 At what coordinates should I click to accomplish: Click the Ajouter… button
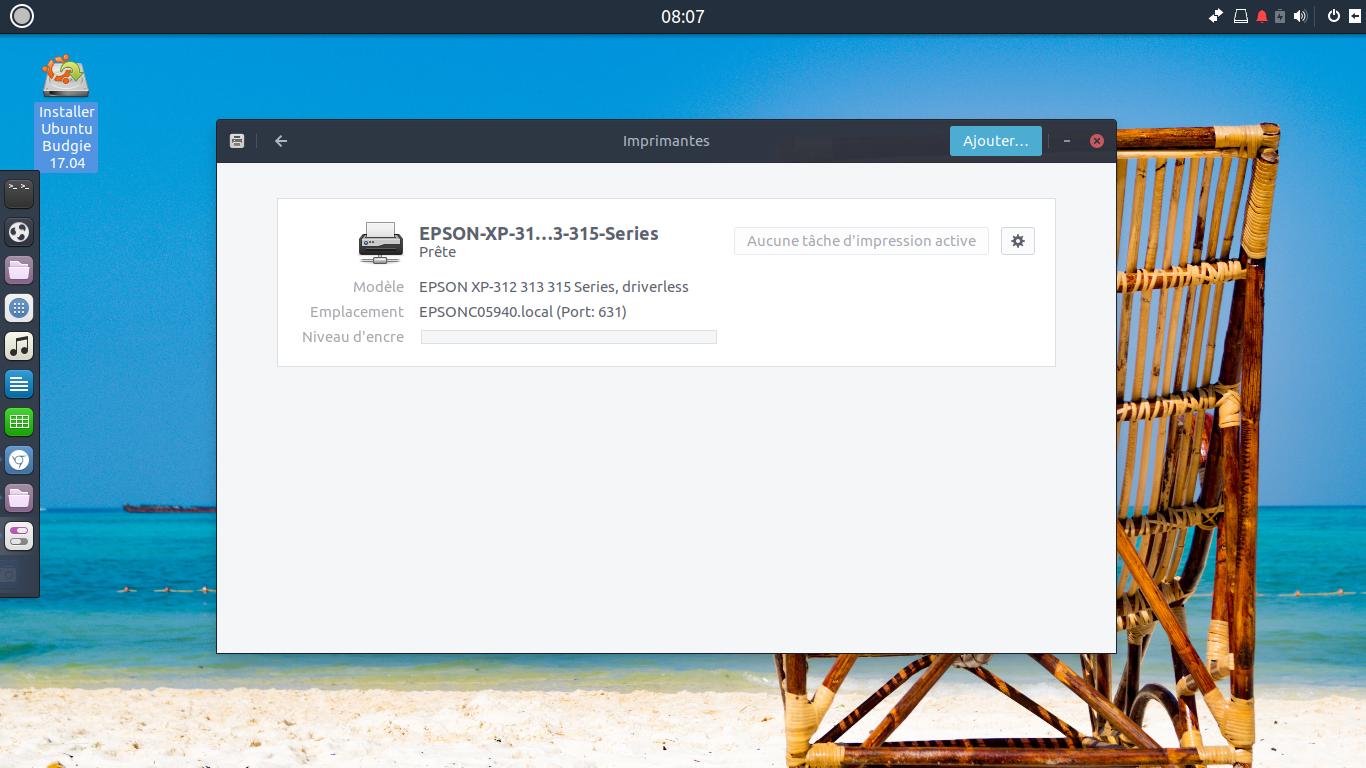pos(995,141)
